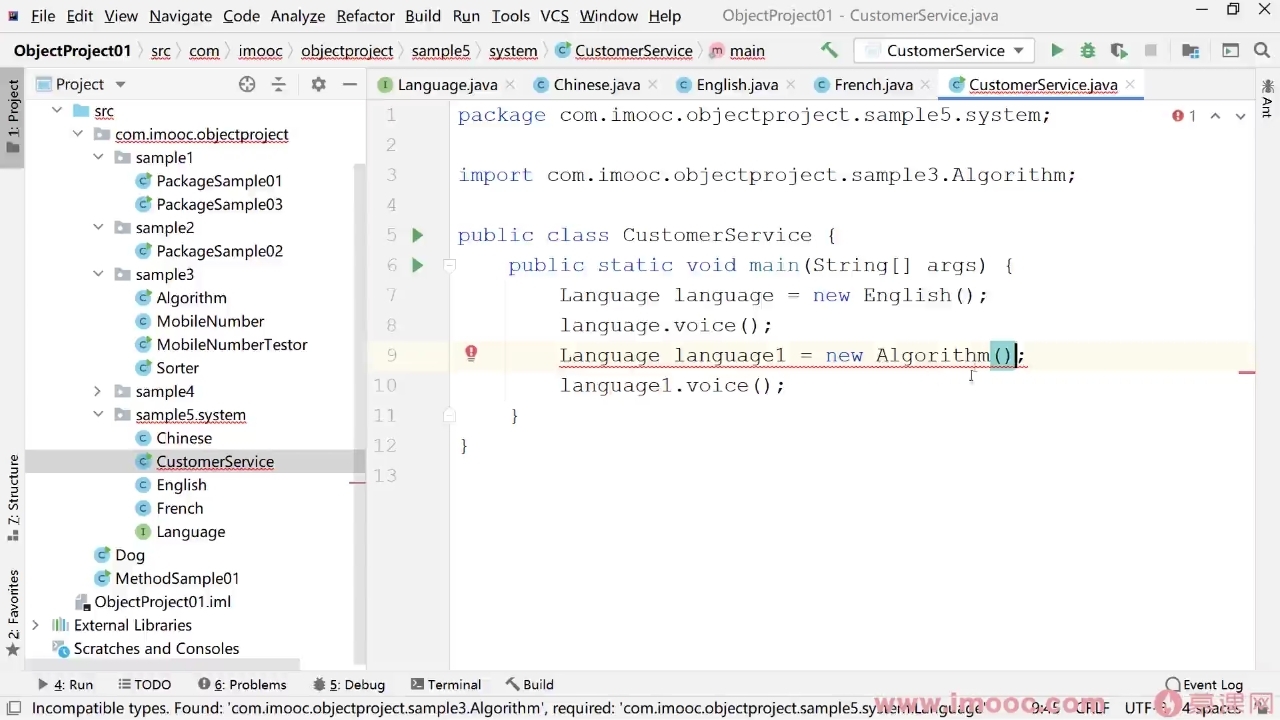The height and width of the screenshot is (720, 1280).
Task: Click the sample5 breadcrumb in navigation bar
Action: tap(440, 51)
